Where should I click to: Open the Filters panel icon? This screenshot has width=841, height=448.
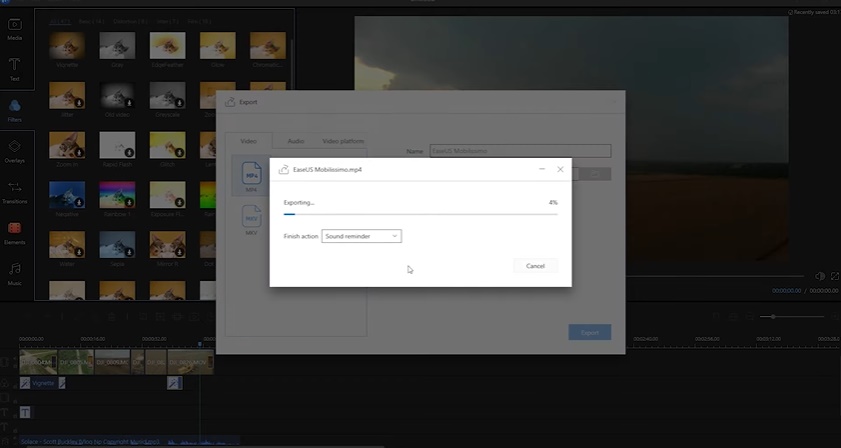[15, 109]
